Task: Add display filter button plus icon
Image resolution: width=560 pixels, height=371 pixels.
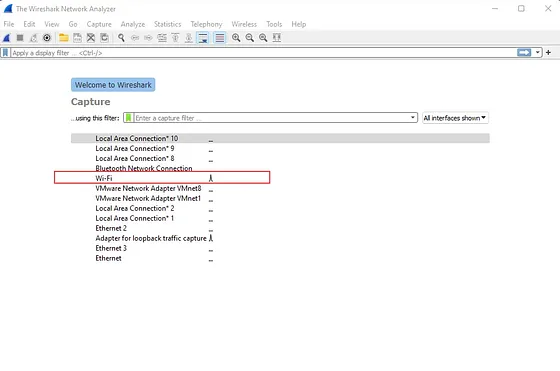Action: click(x=548, y=52)
